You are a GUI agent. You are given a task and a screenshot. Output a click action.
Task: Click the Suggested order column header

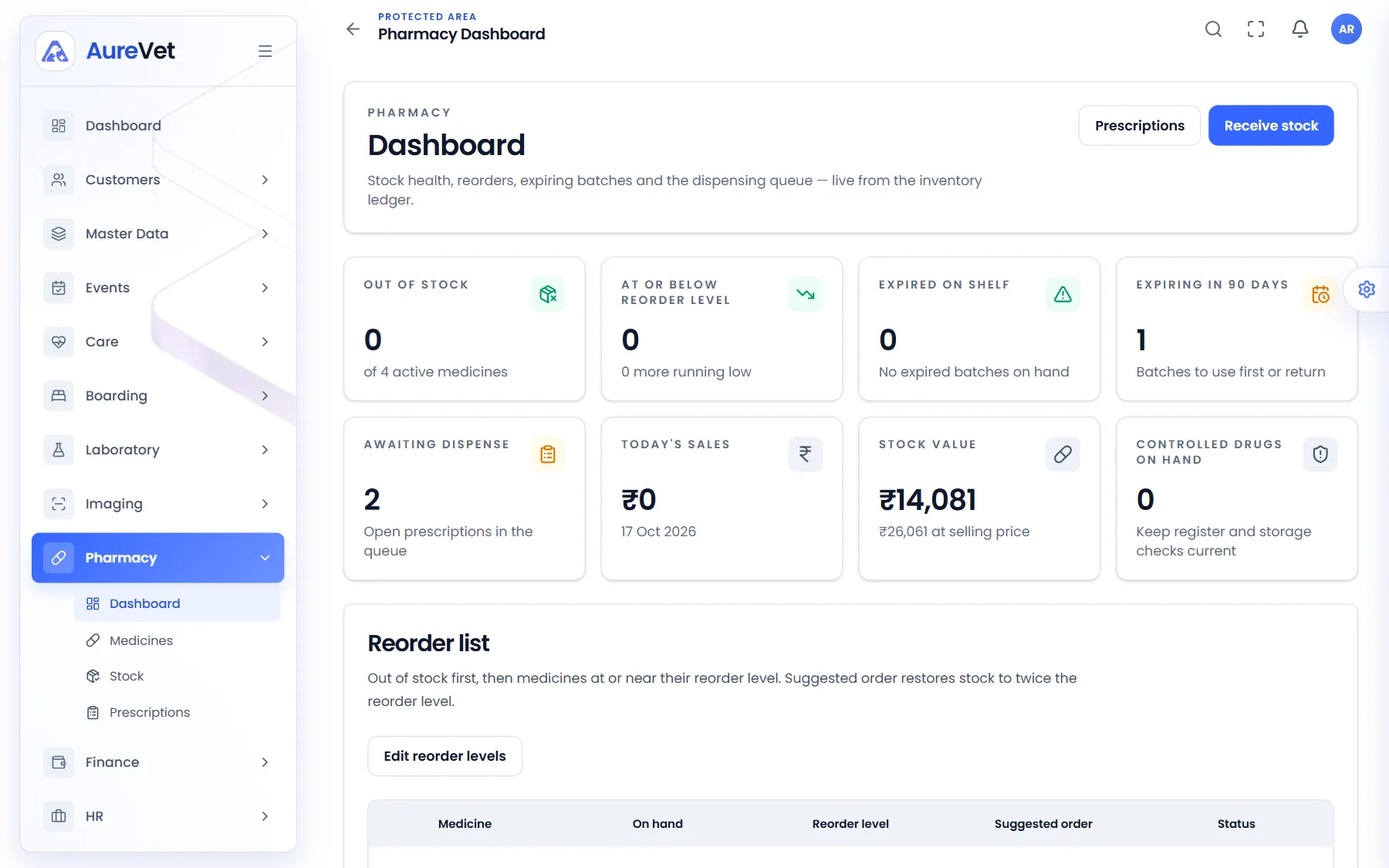(1043, 824)
